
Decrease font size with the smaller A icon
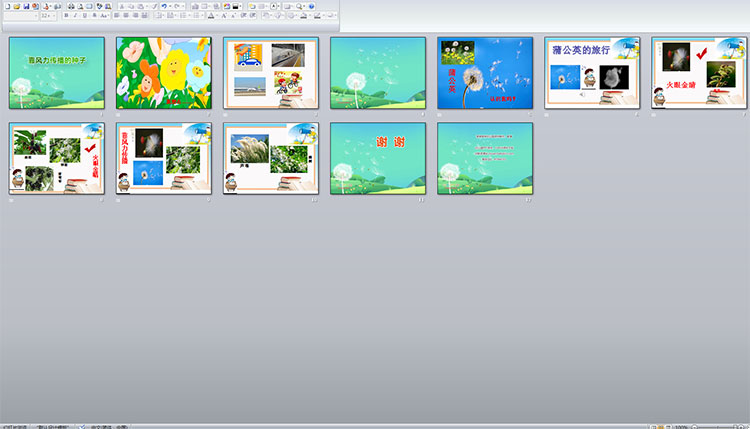(233, 16)
